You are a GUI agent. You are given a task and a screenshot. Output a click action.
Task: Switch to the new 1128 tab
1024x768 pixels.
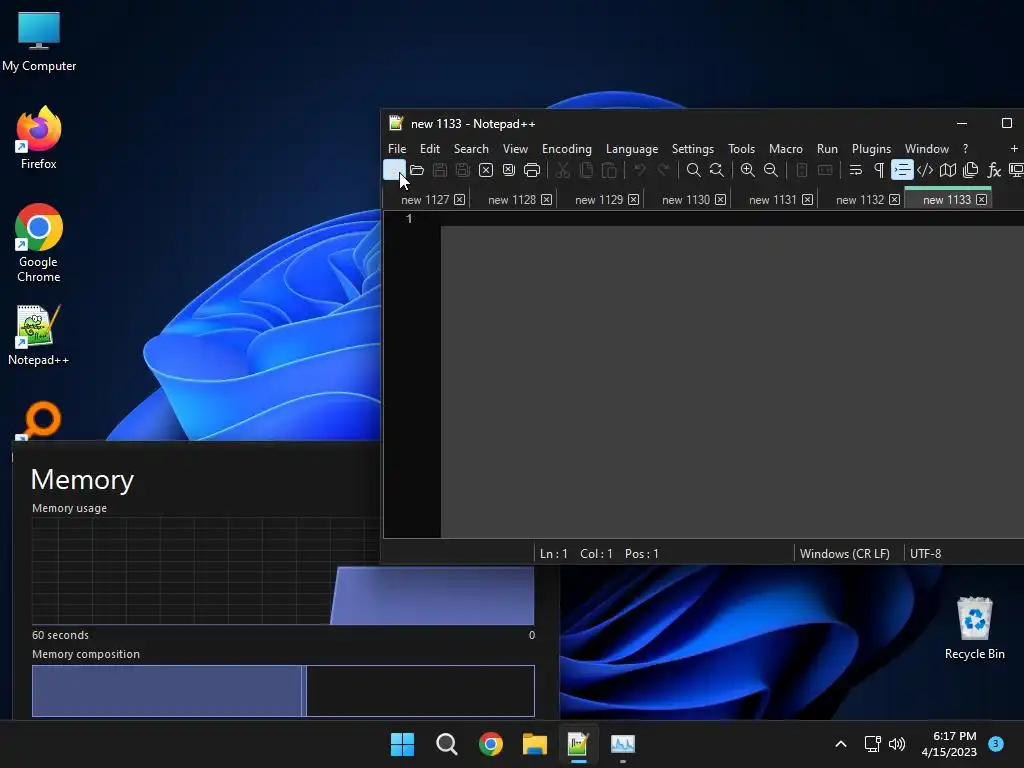point(511,200)
